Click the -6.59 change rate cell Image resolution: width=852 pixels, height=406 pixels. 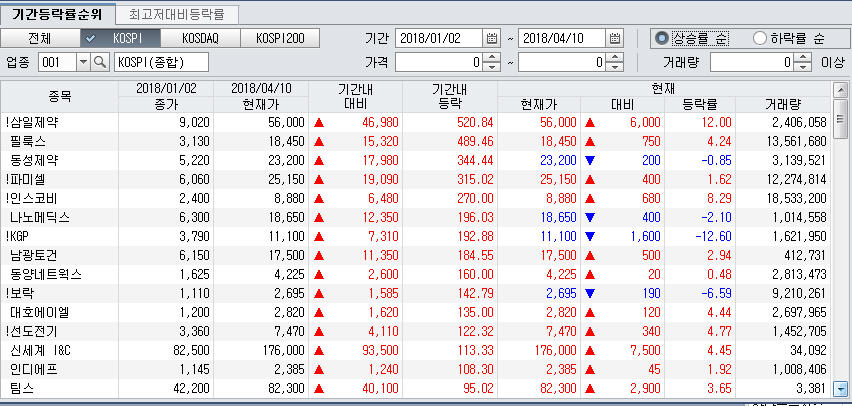[x=715, y=293]
